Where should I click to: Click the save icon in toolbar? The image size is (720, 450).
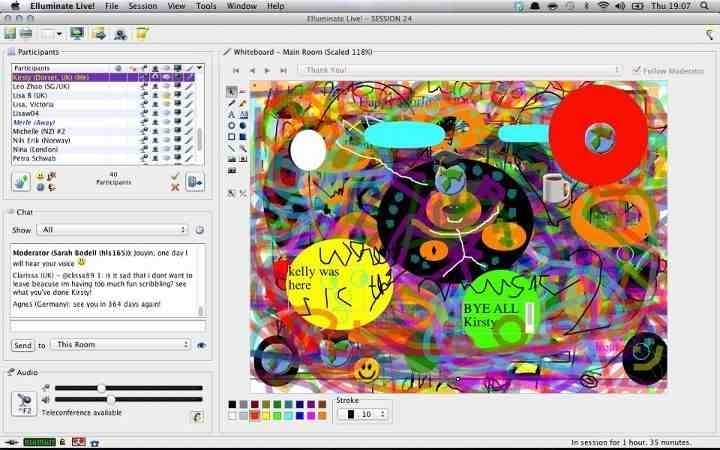click(10, 34)
